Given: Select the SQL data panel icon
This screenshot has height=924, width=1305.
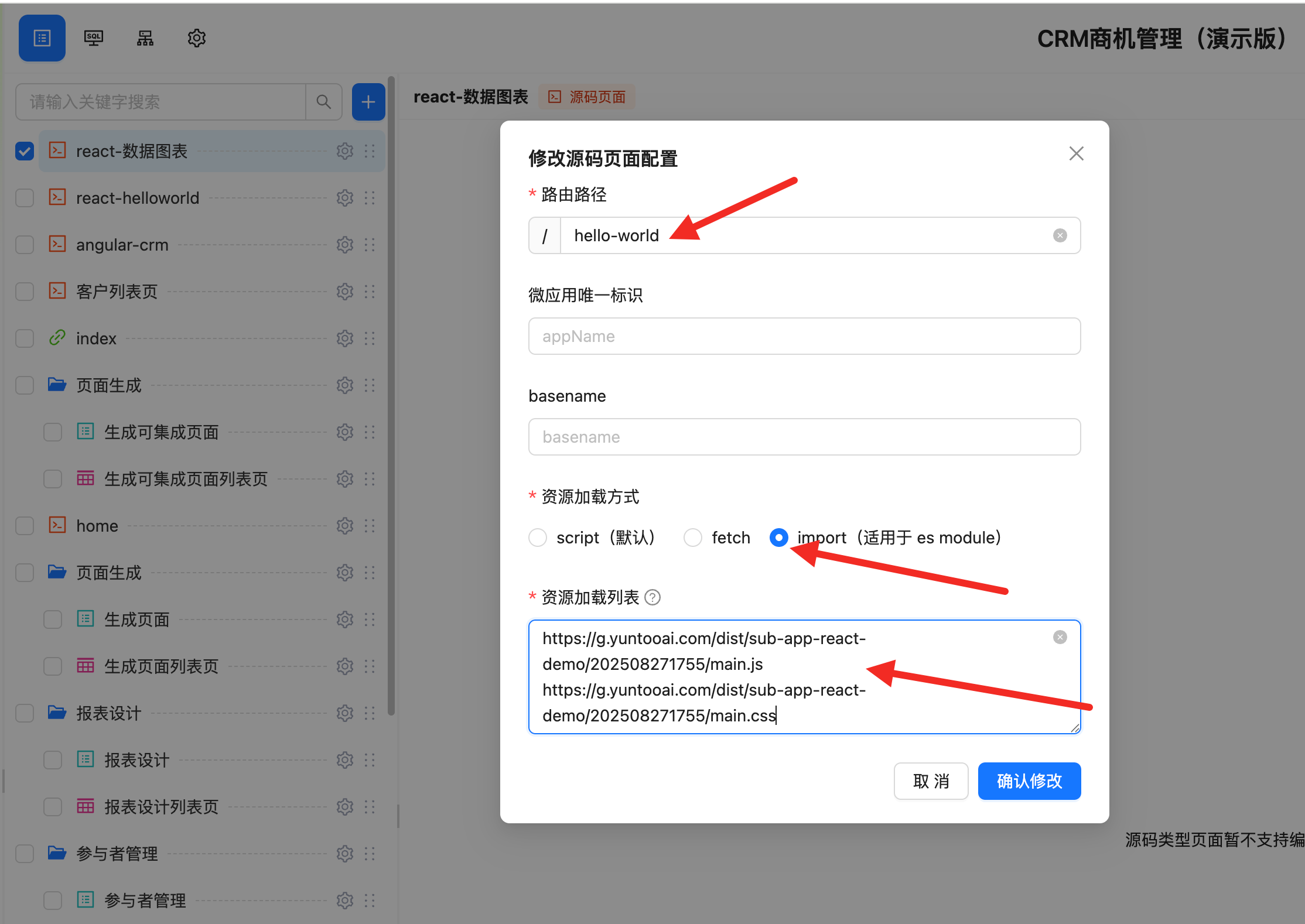Looking at the screenshot, I should click(x=93, y=37).
